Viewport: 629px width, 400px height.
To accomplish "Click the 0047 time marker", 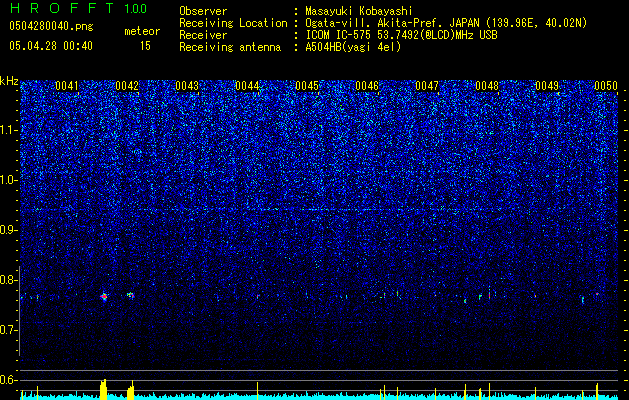I will click(x=427, y=86).
